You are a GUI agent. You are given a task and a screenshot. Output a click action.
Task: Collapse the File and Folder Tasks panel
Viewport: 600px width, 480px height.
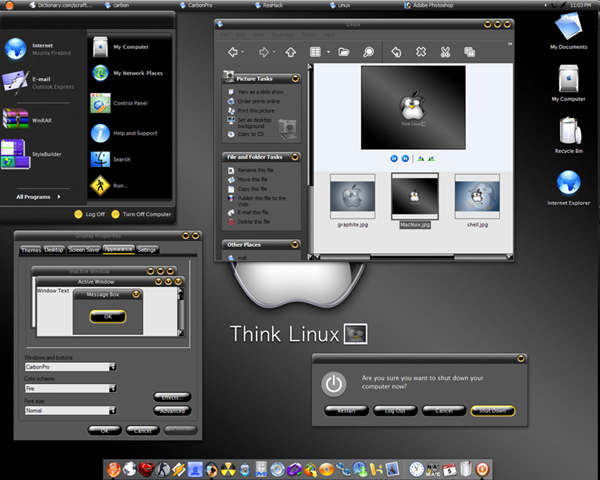pos(295,157)
